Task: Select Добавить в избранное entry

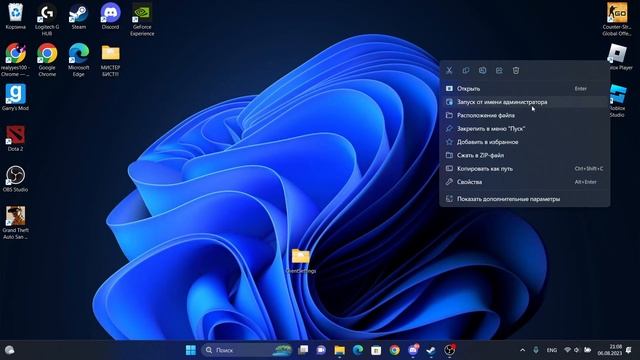Action: click(x=524, y=142)
